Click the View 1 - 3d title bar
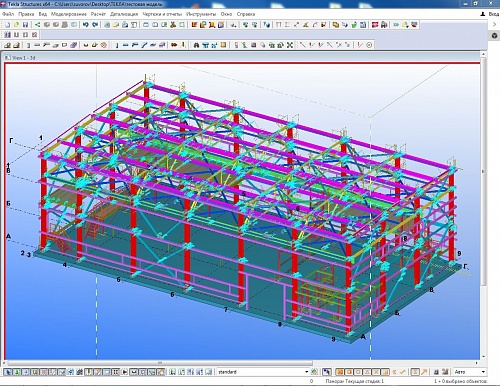Image resolution: width=500 pixels, height=386 pixels. (x=242, y=58)
